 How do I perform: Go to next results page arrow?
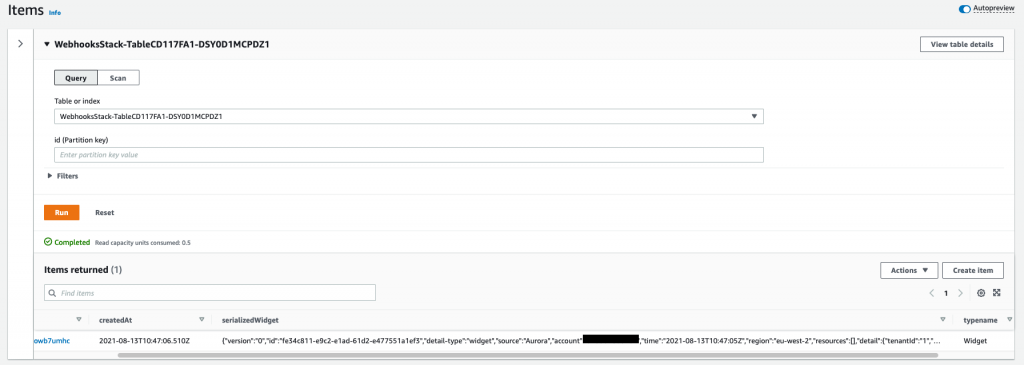(960, 293)
